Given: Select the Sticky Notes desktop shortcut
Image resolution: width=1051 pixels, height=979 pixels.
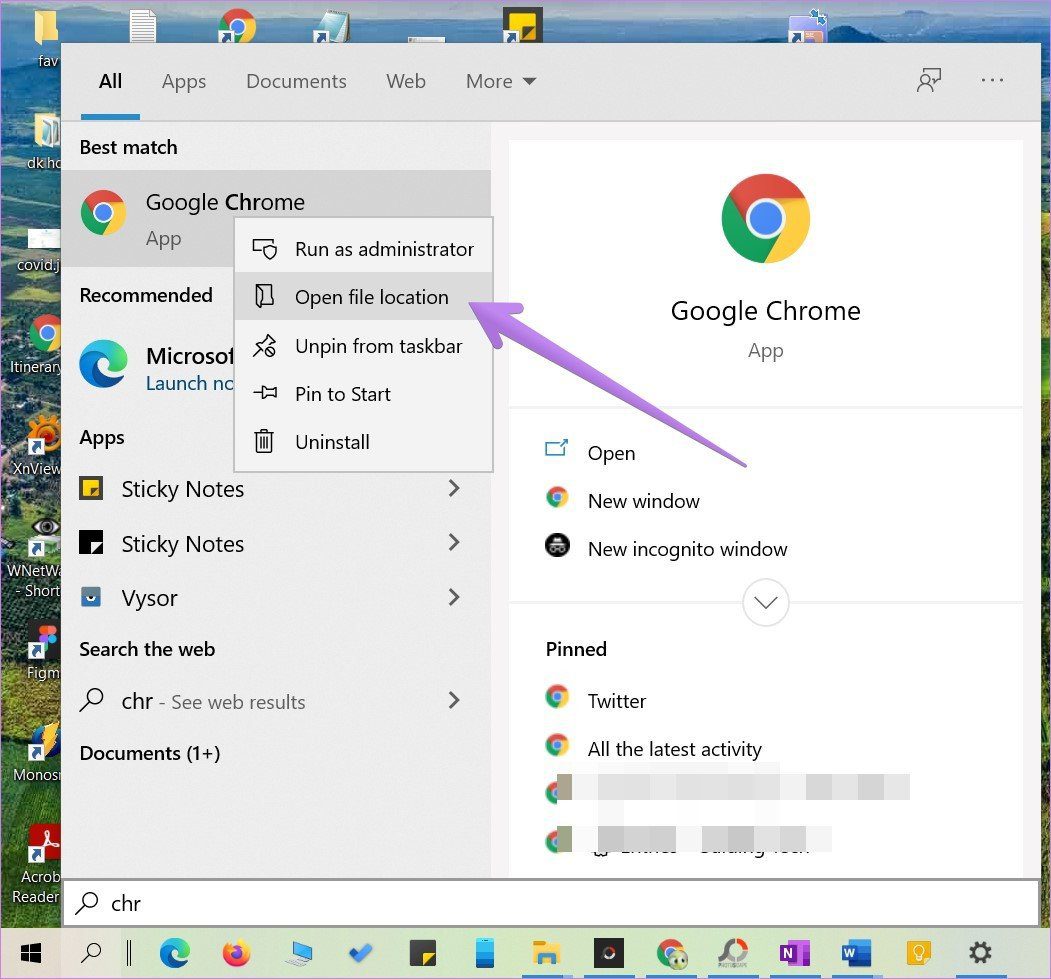Looking at the screenshot, I should [x=522, y=25].
